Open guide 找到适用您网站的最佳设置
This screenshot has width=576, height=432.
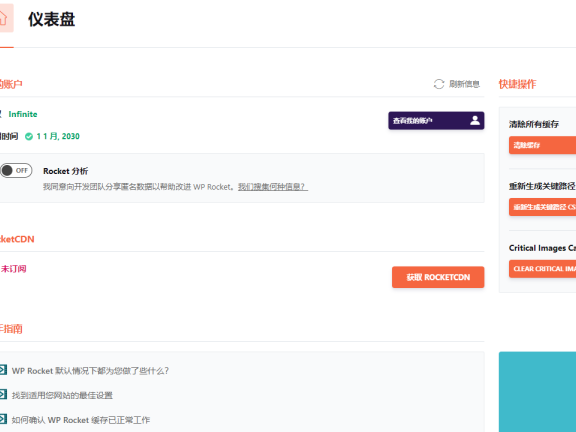pyautogui.click(x=62, y=395)
